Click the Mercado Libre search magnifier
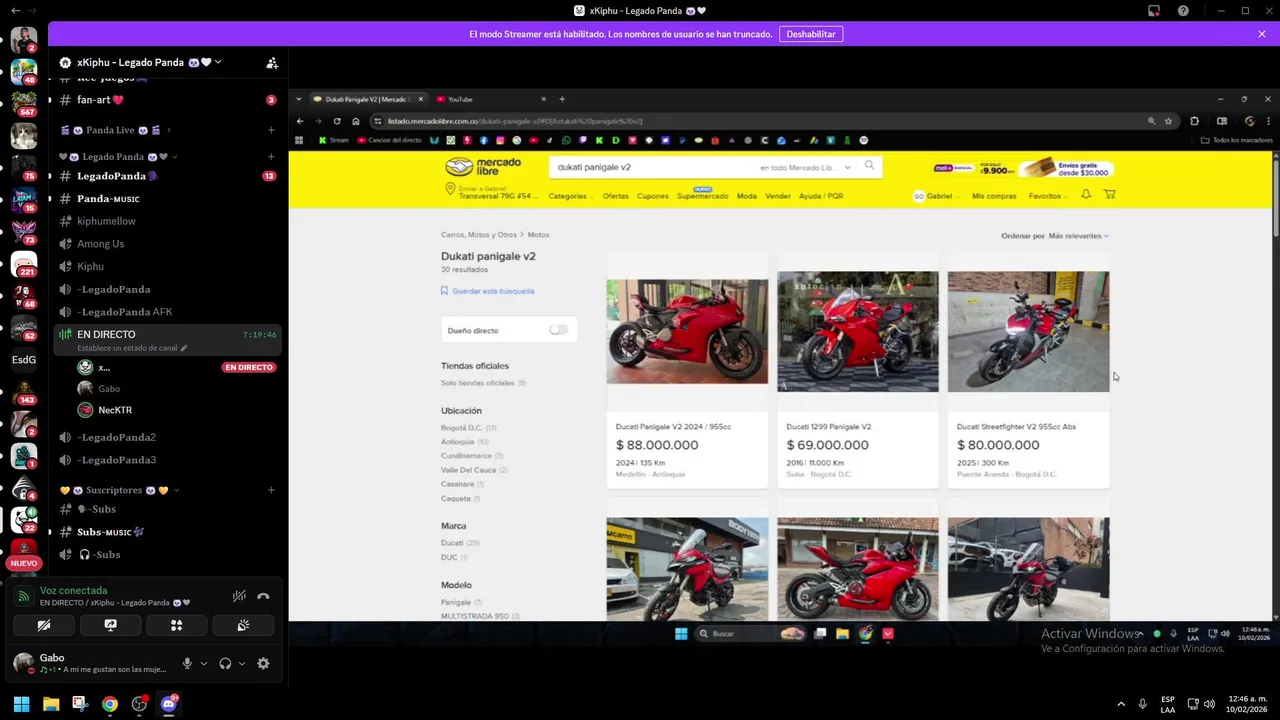Image resolution: width=1280 pixels, height=720 pixels. coord(869,166)
